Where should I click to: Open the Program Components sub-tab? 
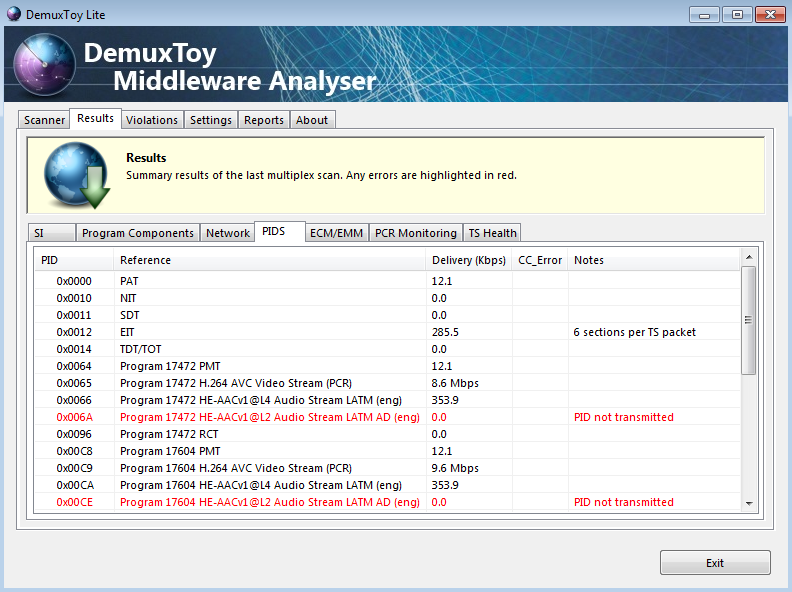coord(137,233)
